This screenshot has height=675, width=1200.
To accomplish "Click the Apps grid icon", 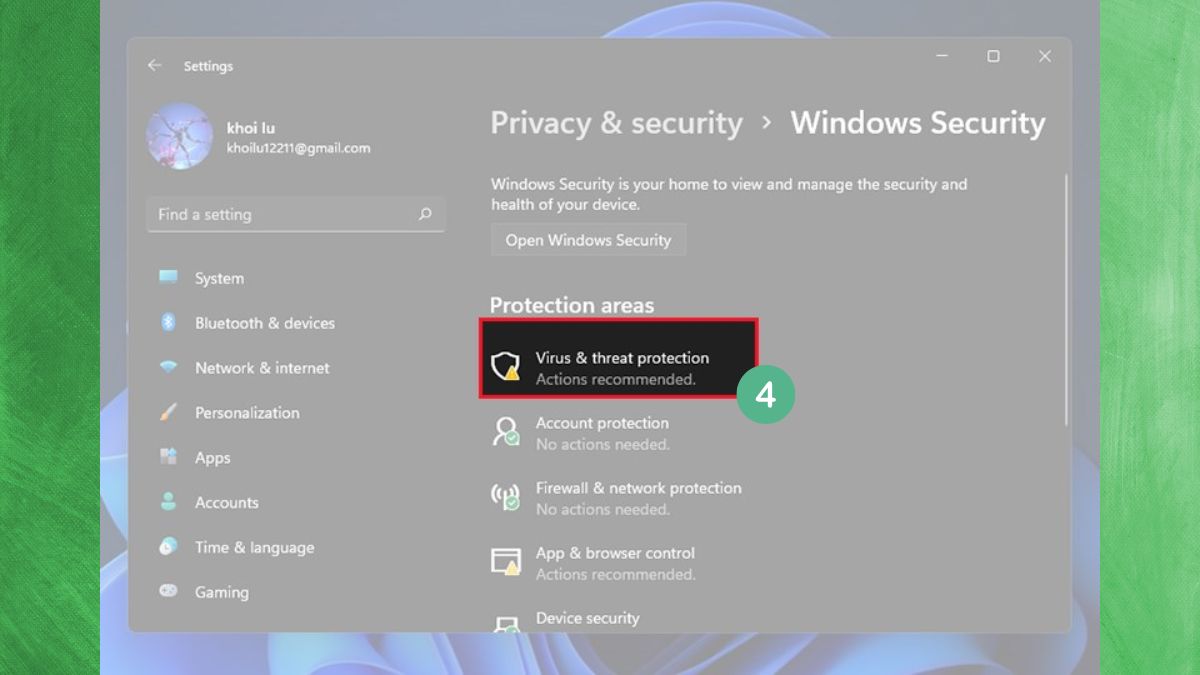I will (168, 457).
